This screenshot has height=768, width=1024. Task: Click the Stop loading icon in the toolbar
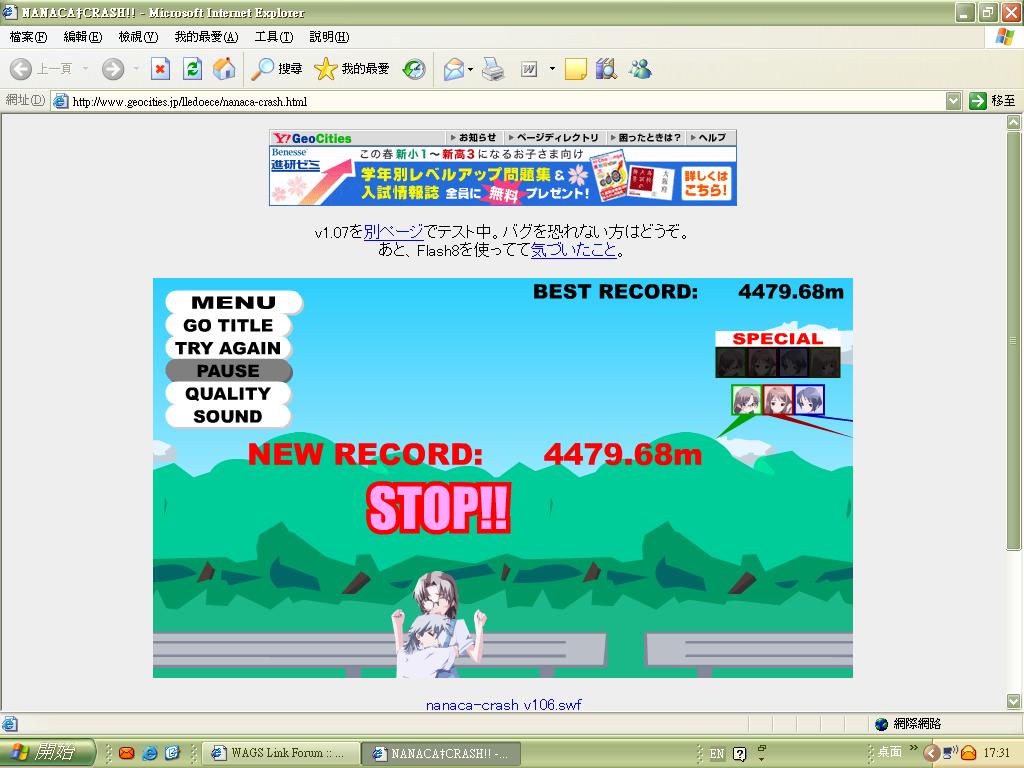pyautogui.click(x=160, y=69)
